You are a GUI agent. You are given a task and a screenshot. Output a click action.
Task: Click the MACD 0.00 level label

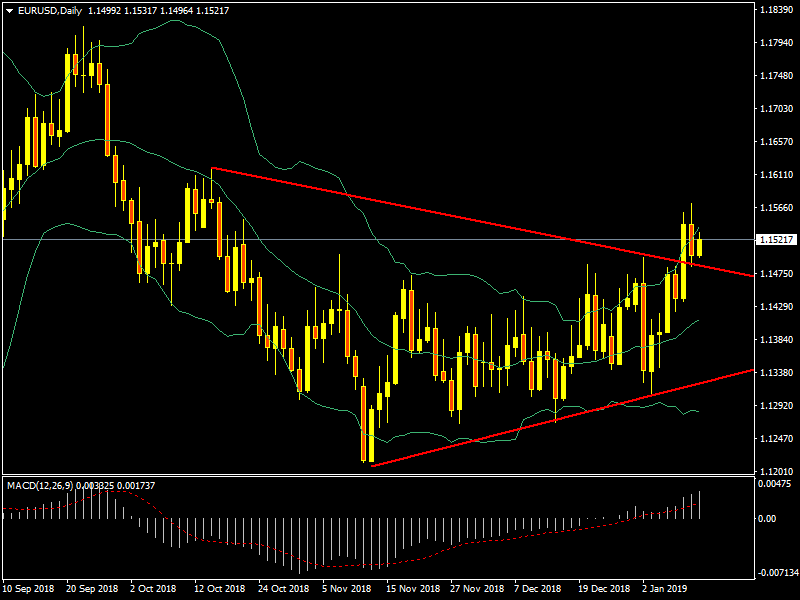pyautogui.click(x=770, y=518)
